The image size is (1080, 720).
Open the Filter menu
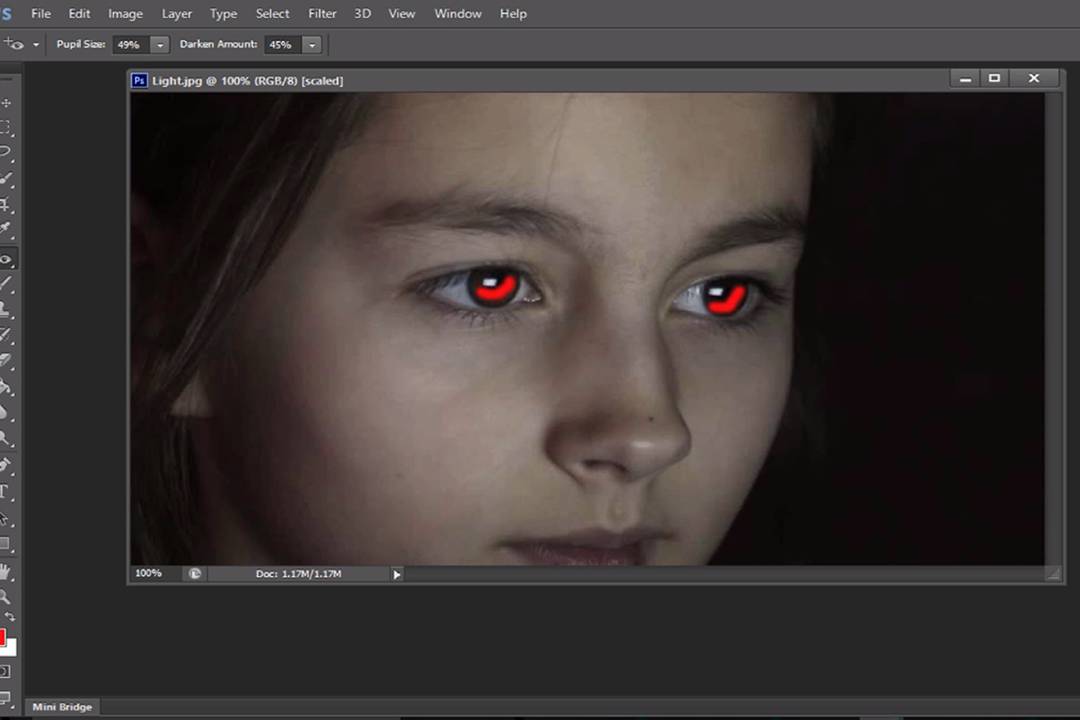[x=322, y=14]
